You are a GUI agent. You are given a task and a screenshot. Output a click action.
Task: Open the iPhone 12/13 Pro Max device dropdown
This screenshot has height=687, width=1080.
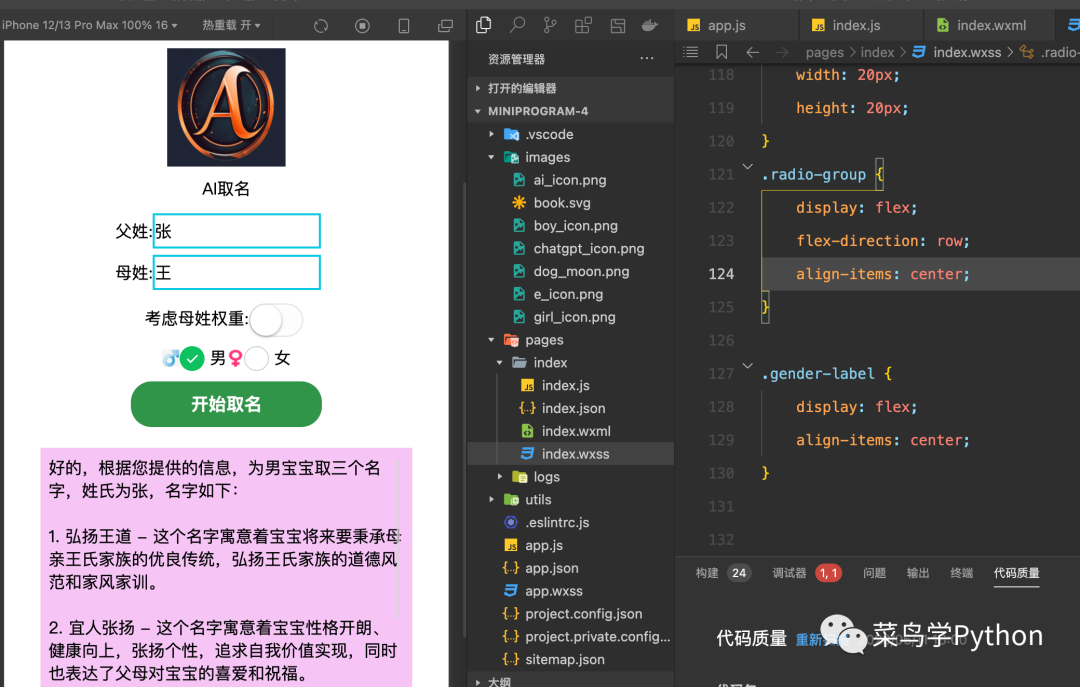click(91, 25)
